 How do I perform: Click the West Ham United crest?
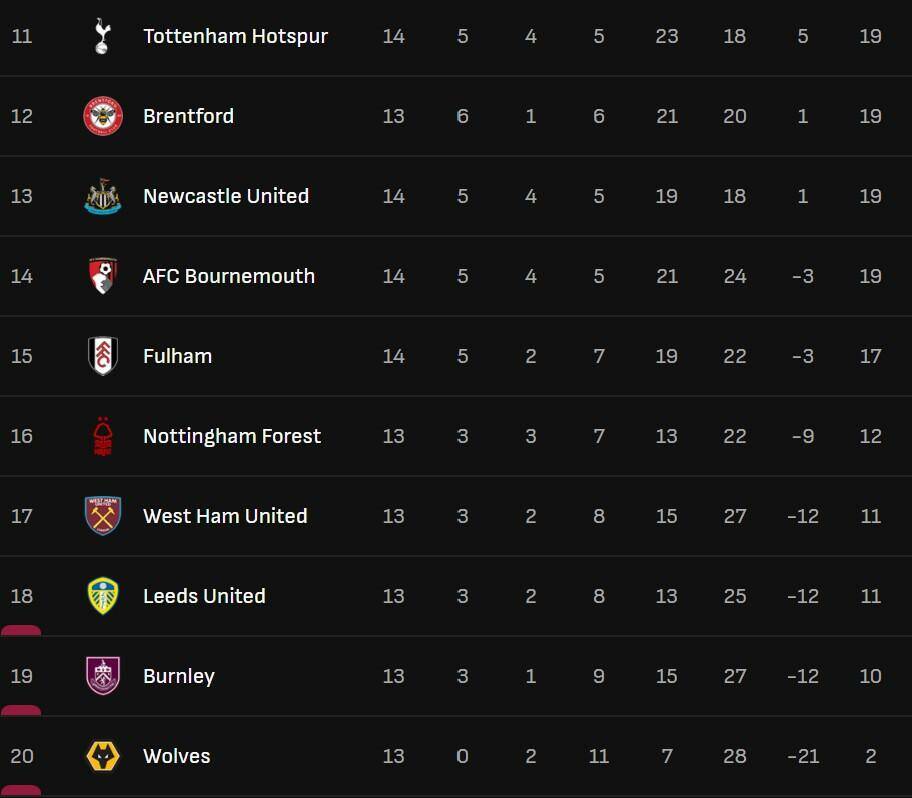(102, 516)
